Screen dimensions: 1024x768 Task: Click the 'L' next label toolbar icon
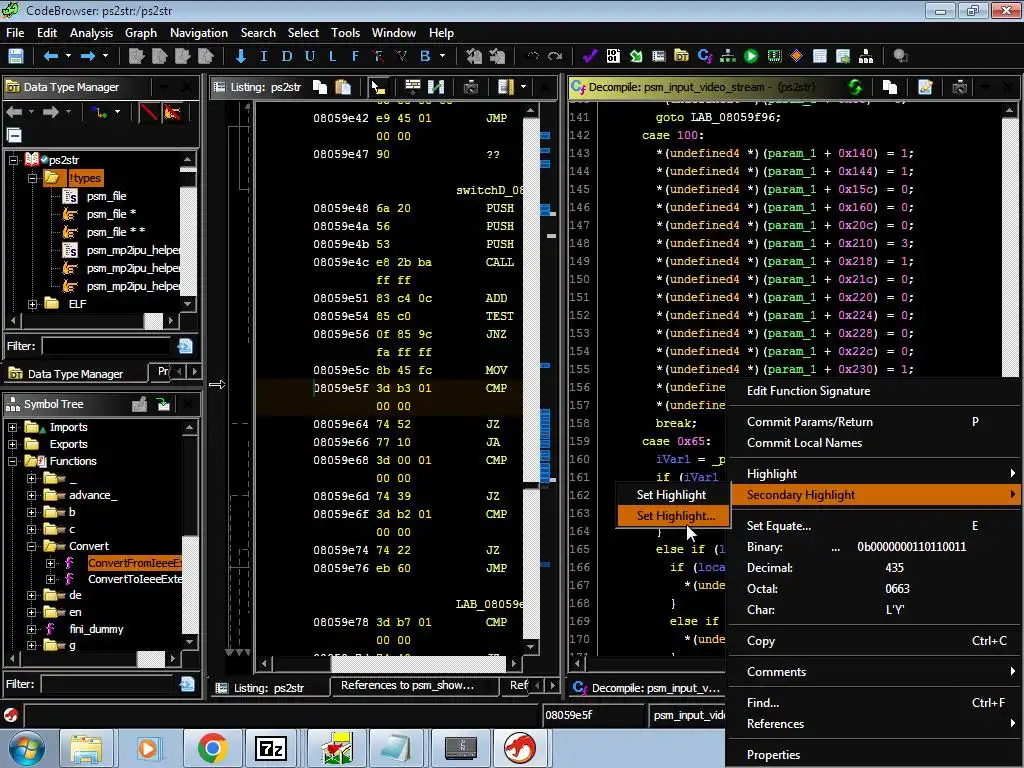click(x=332, y=56)
